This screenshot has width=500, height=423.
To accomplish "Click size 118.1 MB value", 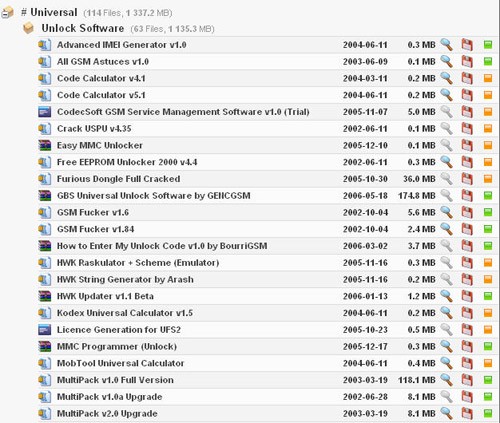I will (x=417, y=380).
